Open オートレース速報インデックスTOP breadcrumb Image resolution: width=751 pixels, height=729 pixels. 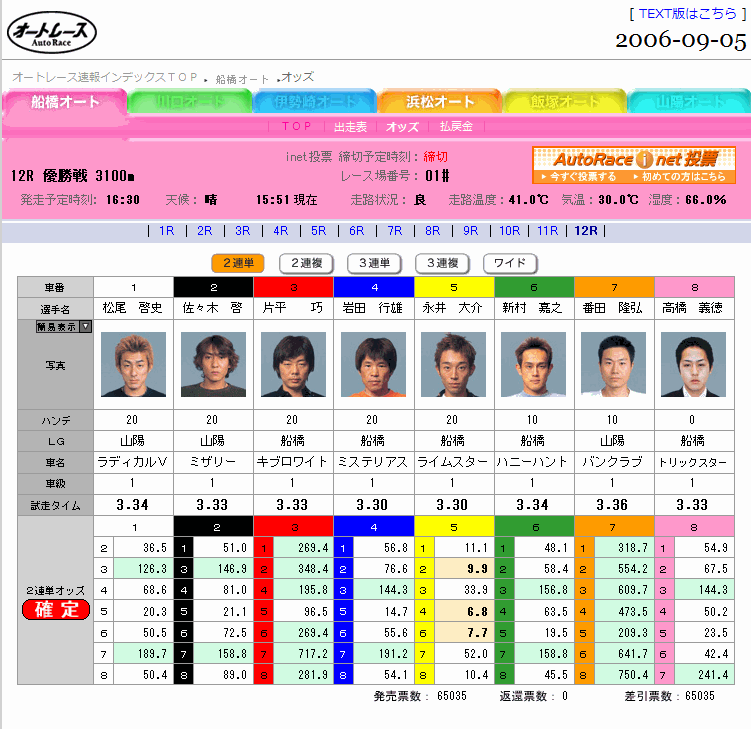[x=105, y=77]
